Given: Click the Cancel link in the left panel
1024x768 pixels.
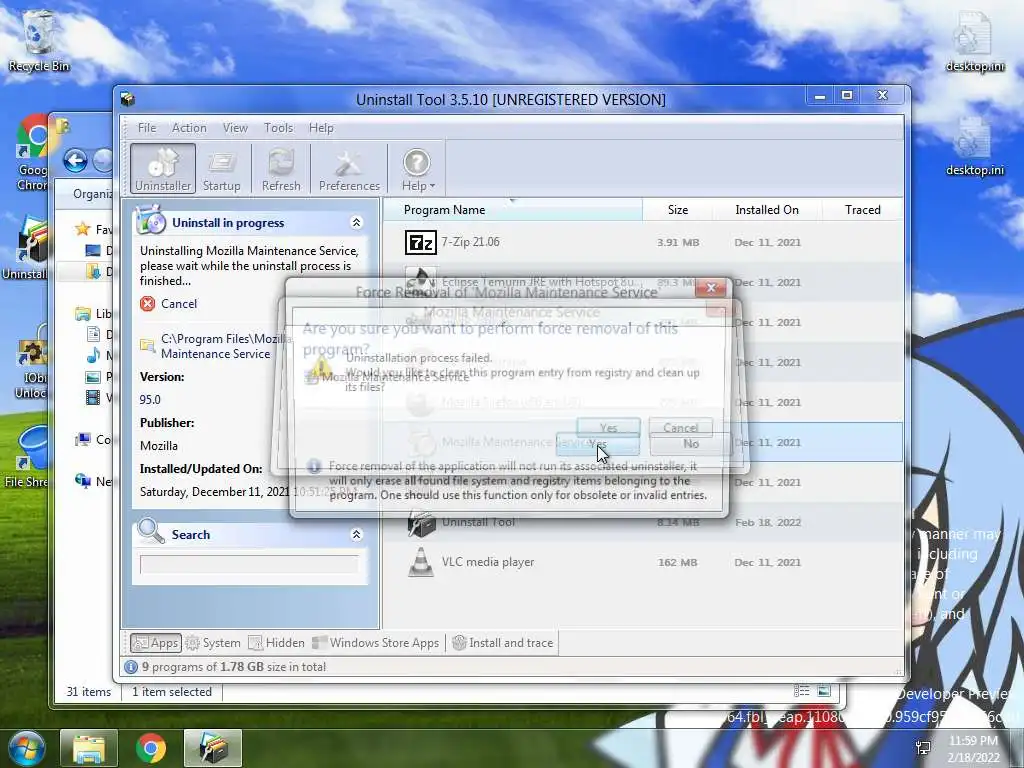Looking at the screenshot, I should click(178, 304).
